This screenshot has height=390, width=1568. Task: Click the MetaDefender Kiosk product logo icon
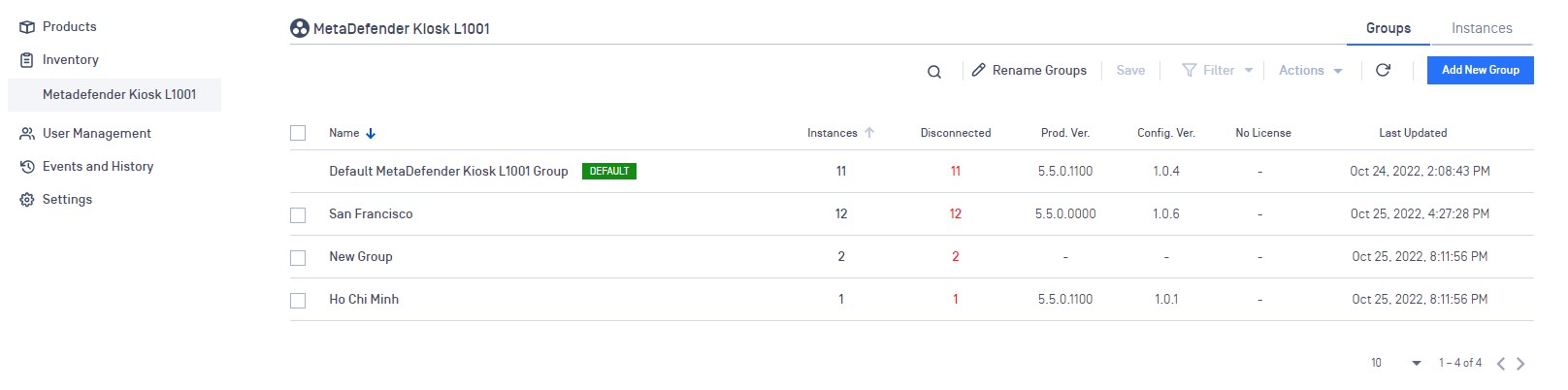(300, 28)
